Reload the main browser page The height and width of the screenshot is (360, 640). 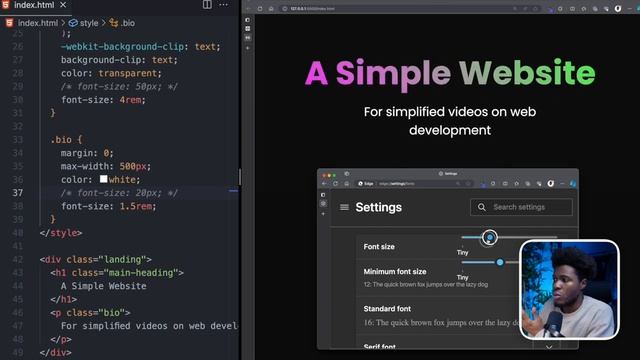coord(260,9)
